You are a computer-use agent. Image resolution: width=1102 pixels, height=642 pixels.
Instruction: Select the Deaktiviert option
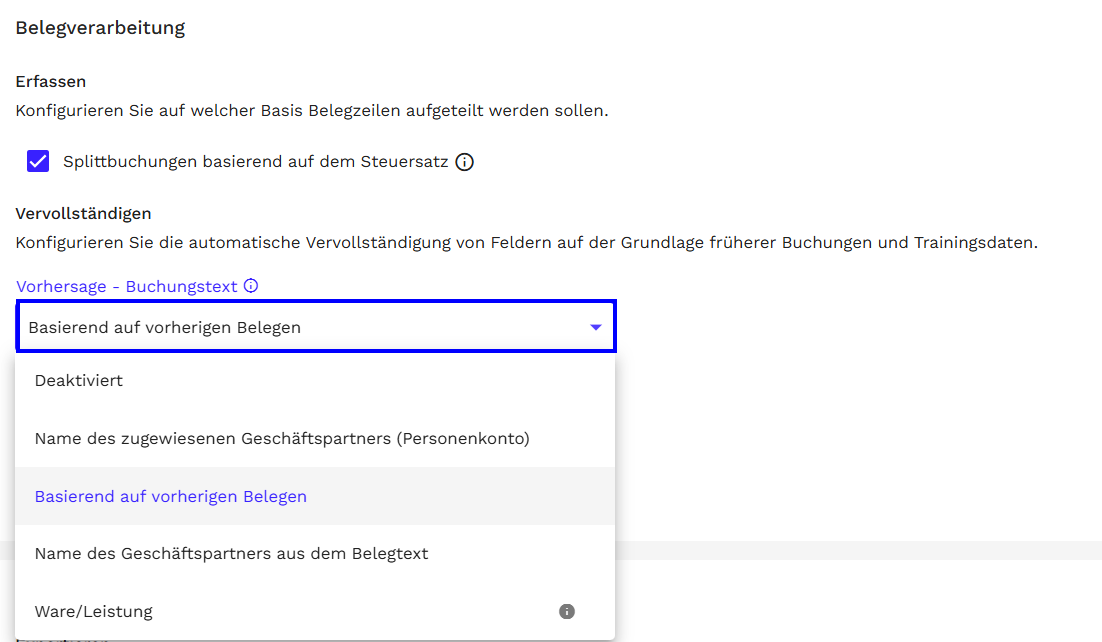coord(79,380)
